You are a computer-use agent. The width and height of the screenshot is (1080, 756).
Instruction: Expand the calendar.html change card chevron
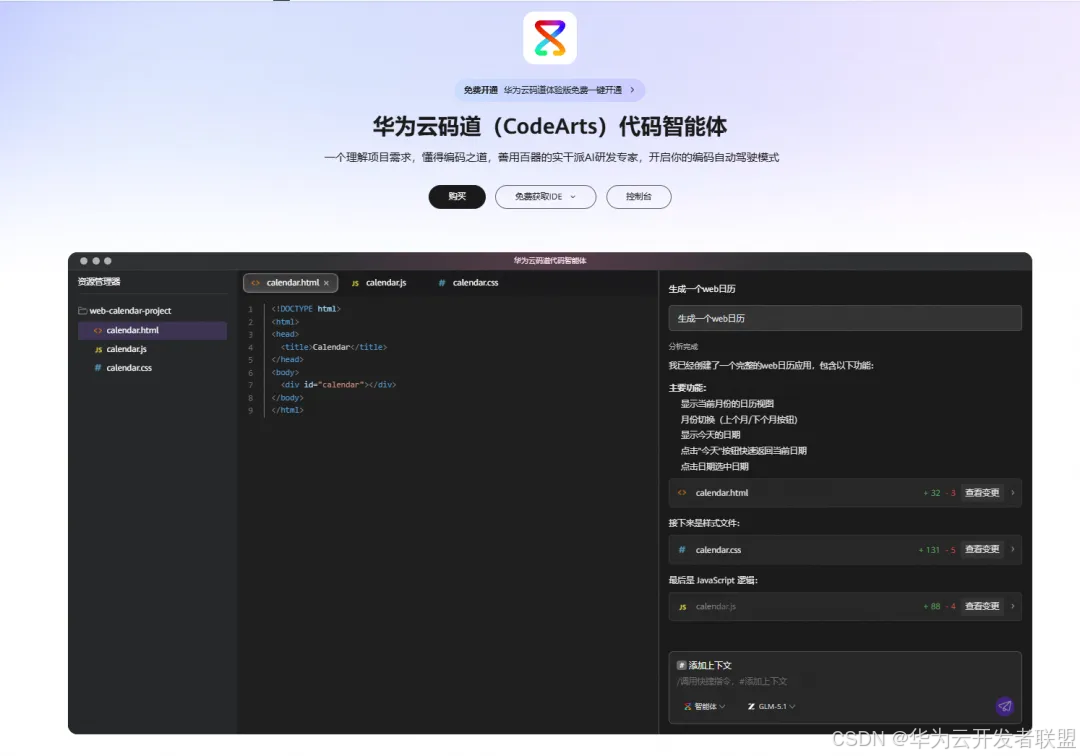1012,493
